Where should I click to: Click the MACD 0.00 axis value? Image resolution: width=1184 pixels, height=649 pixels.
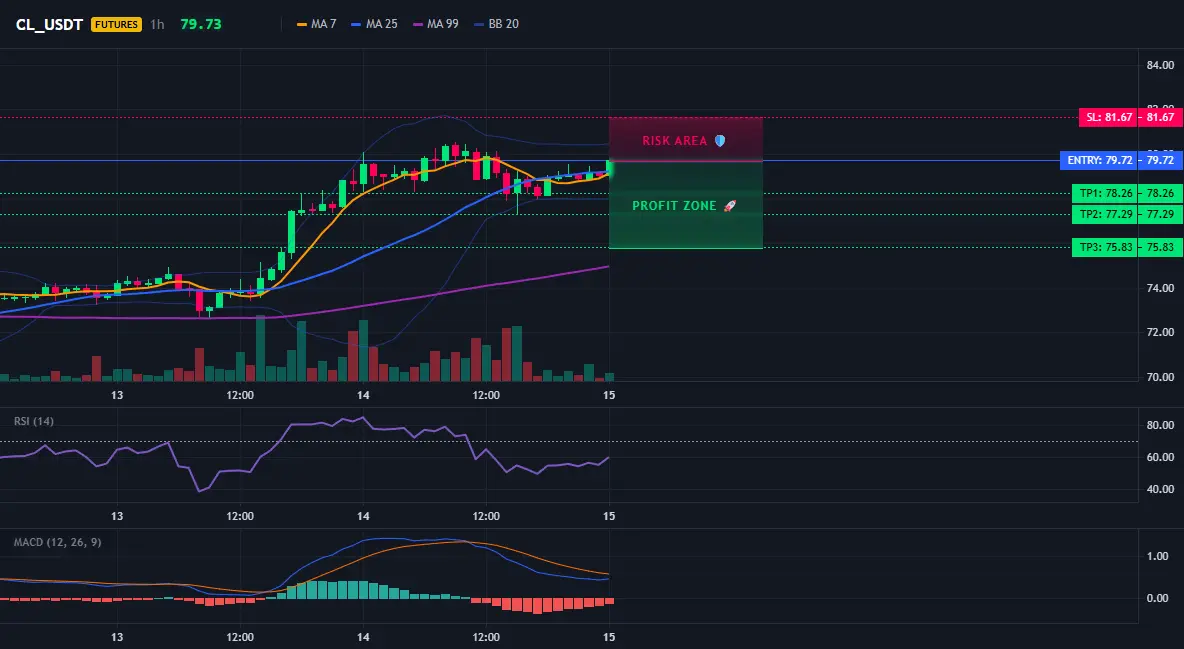pos(1158,598)
